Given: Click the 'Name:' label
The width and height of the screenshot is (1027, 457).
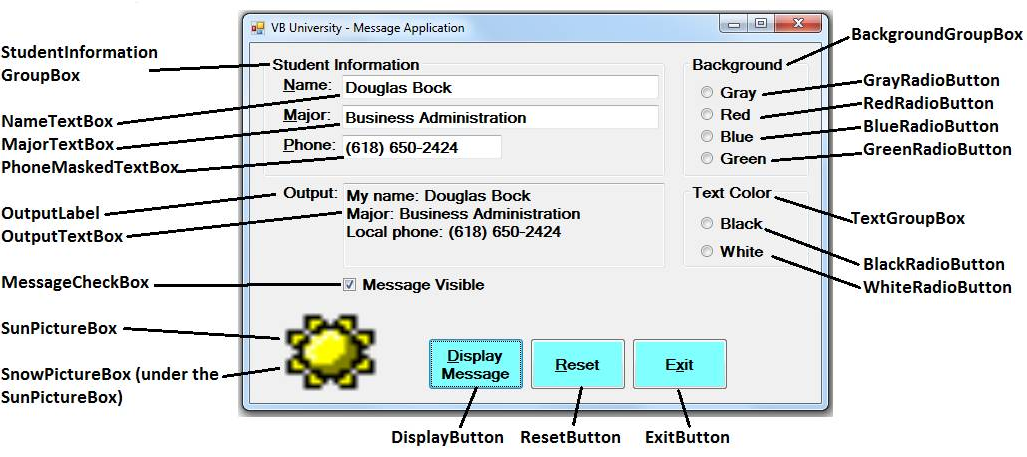Looking at the screenshot, I should (x=308, y=85).
